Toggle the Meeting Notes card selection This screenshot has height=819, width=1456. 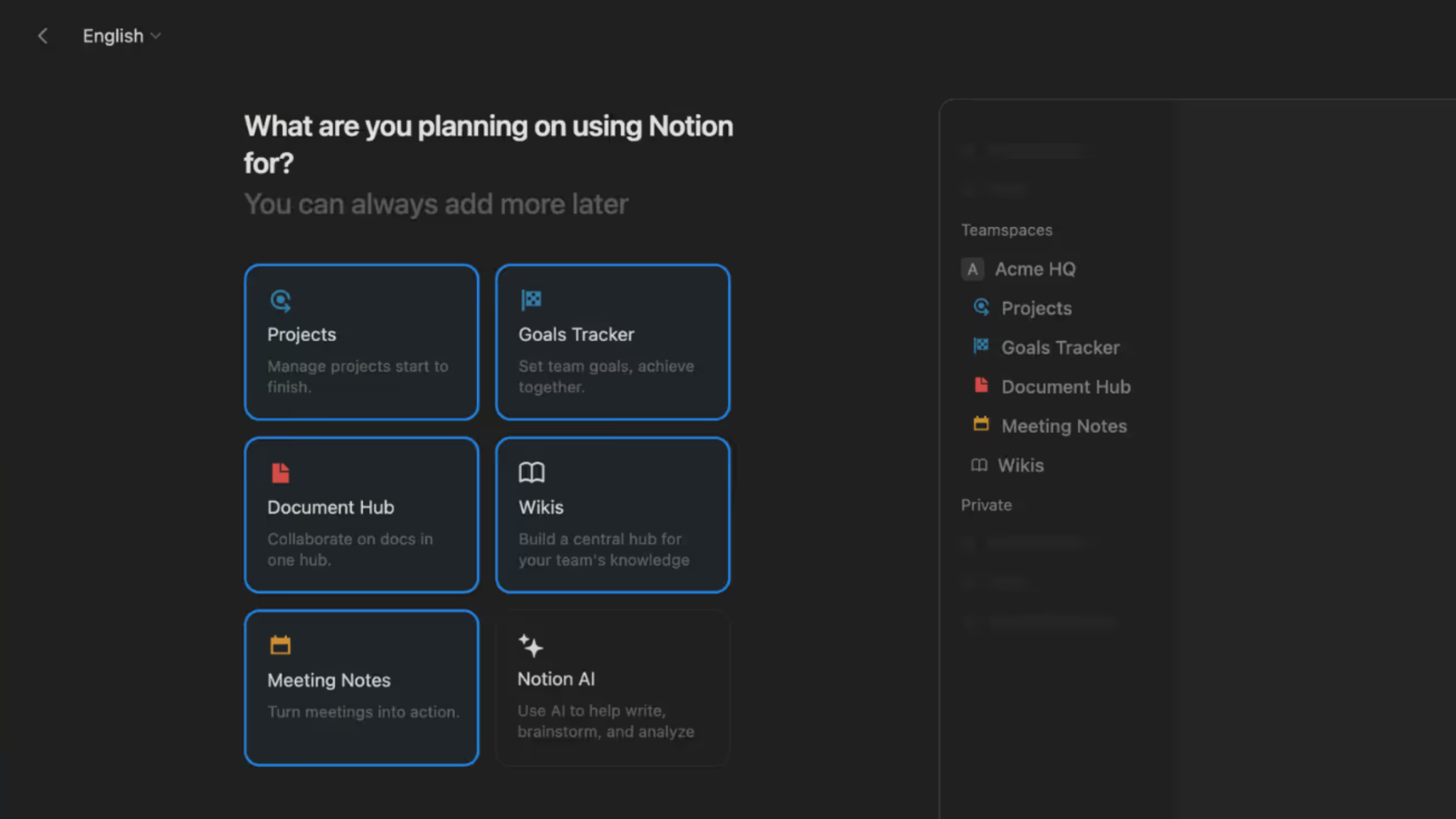[361, 687]
